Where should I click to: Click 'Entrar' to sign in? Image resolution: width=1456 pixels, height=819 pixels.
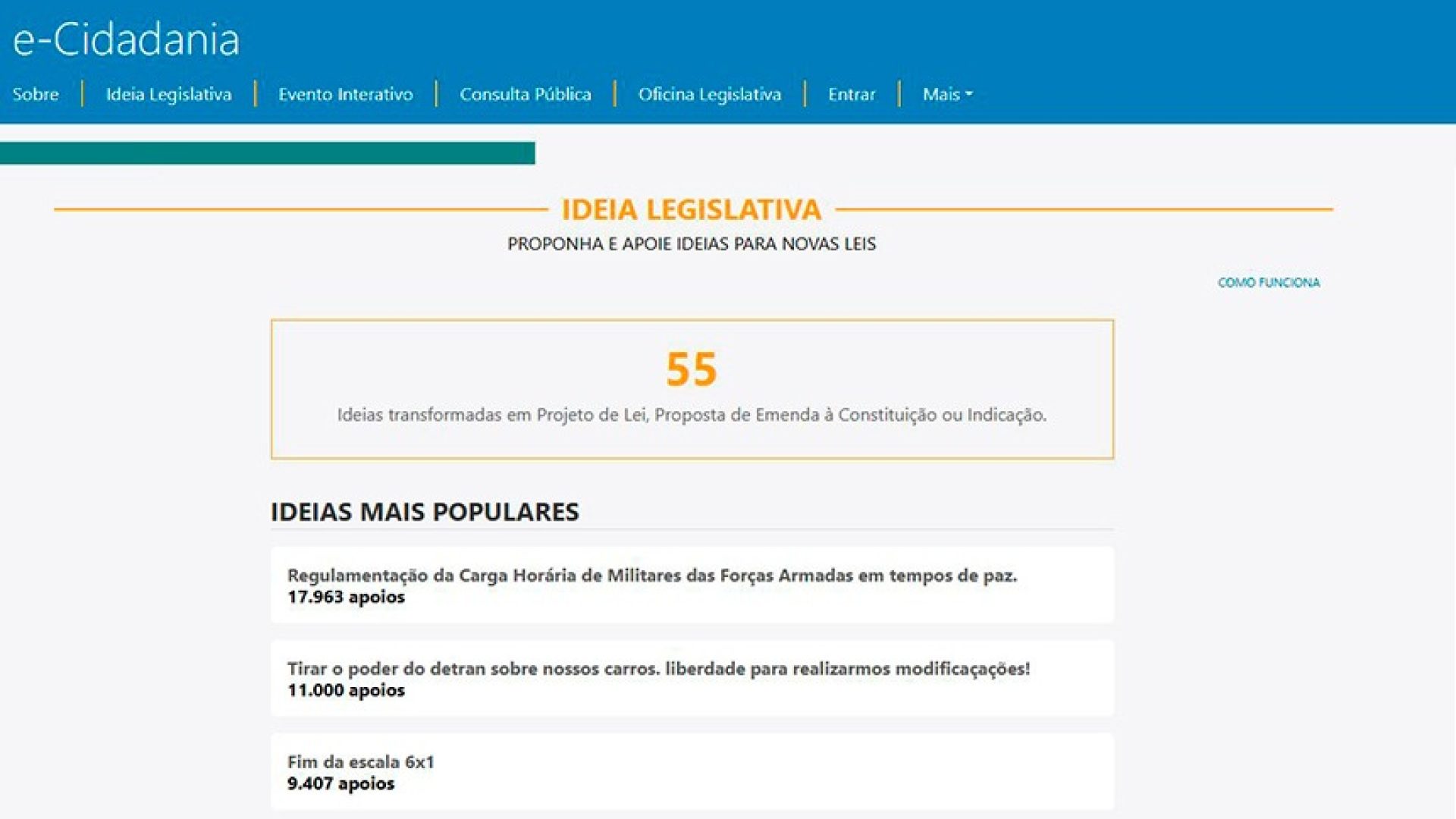[x=851, y=94]
